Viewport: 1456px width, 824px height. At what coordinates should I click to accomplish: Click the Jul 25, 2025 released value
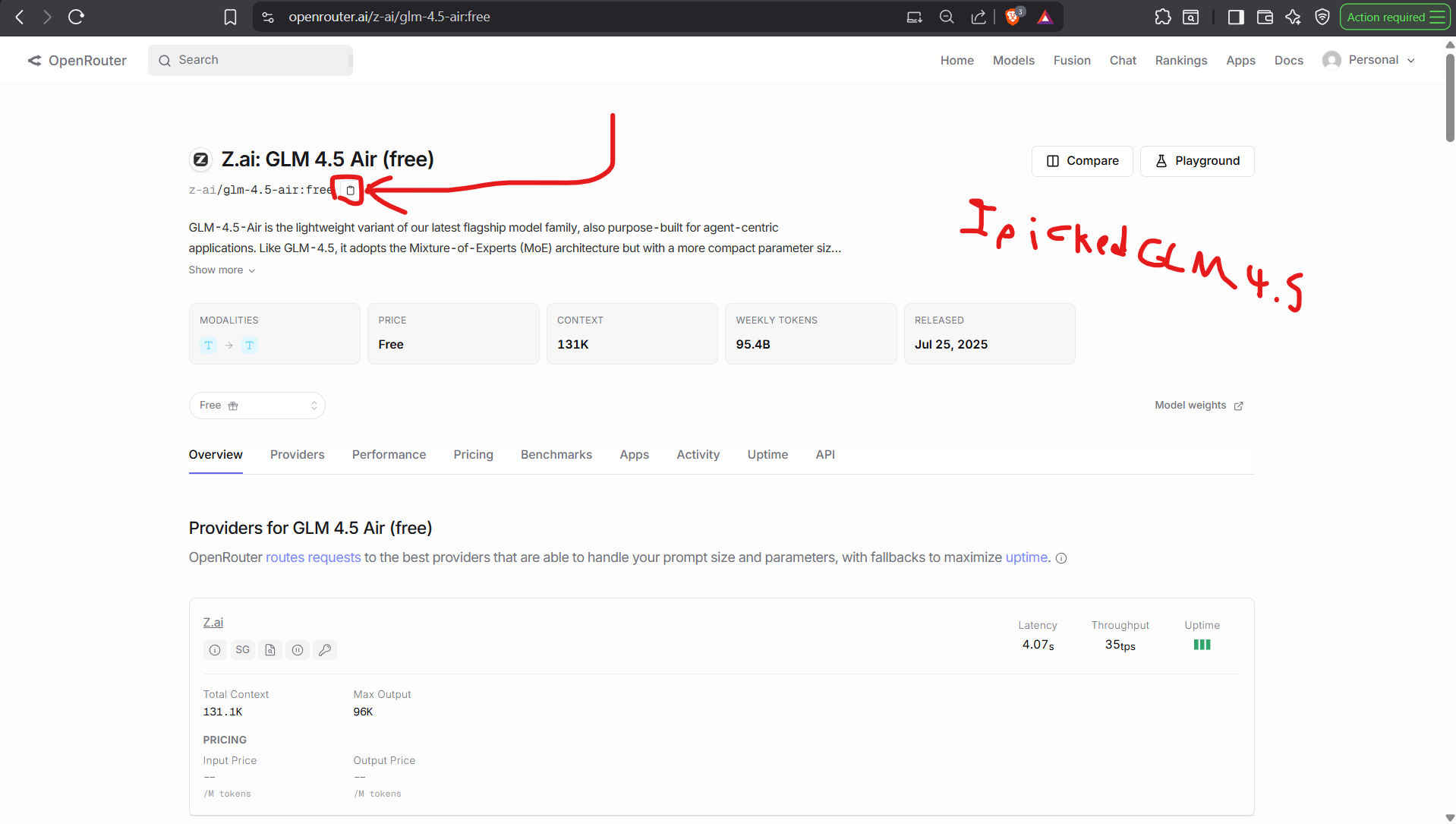[951, 345]
